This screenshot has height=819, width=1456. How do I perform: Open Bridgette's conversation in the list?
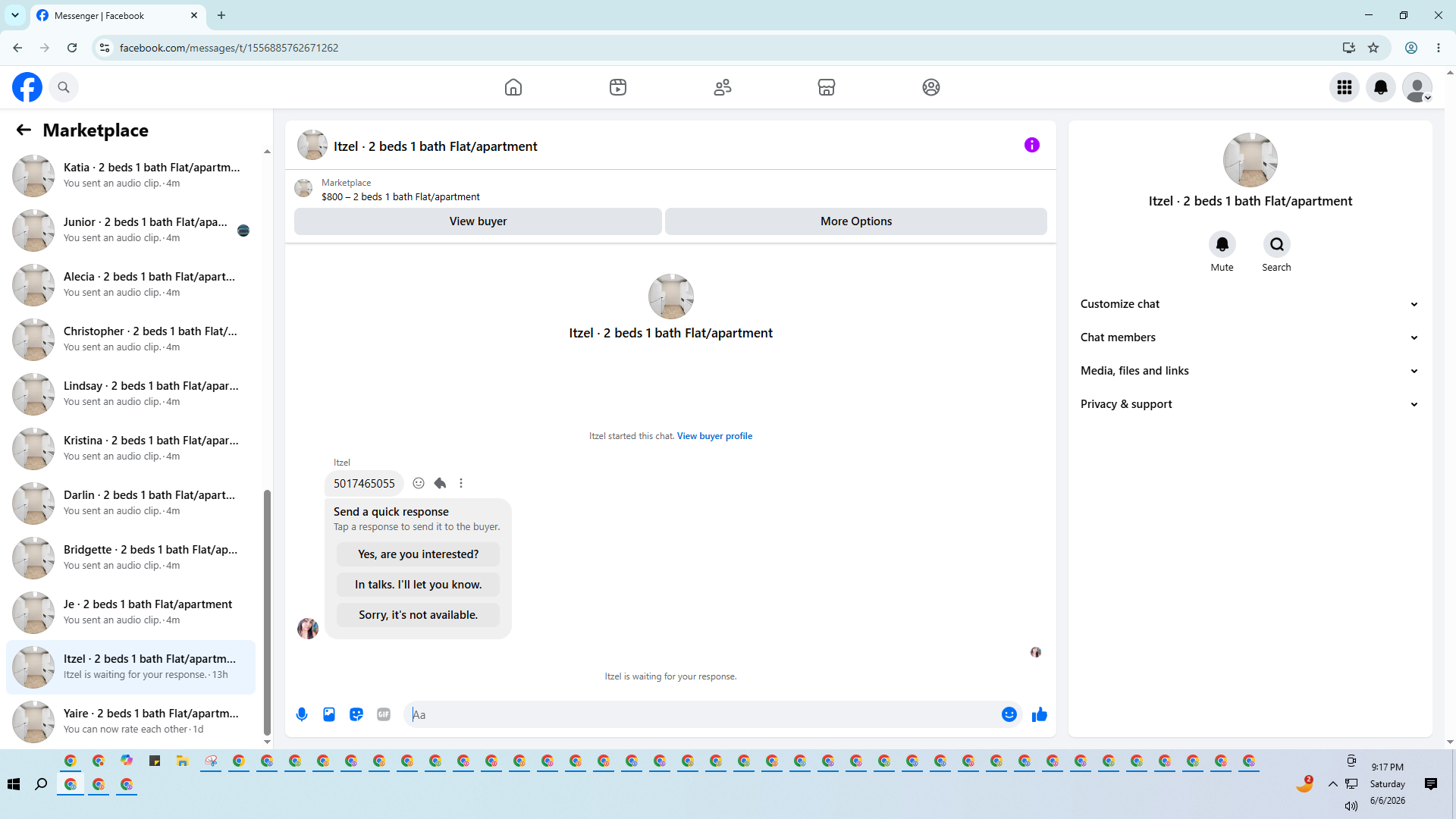(131, 557)
